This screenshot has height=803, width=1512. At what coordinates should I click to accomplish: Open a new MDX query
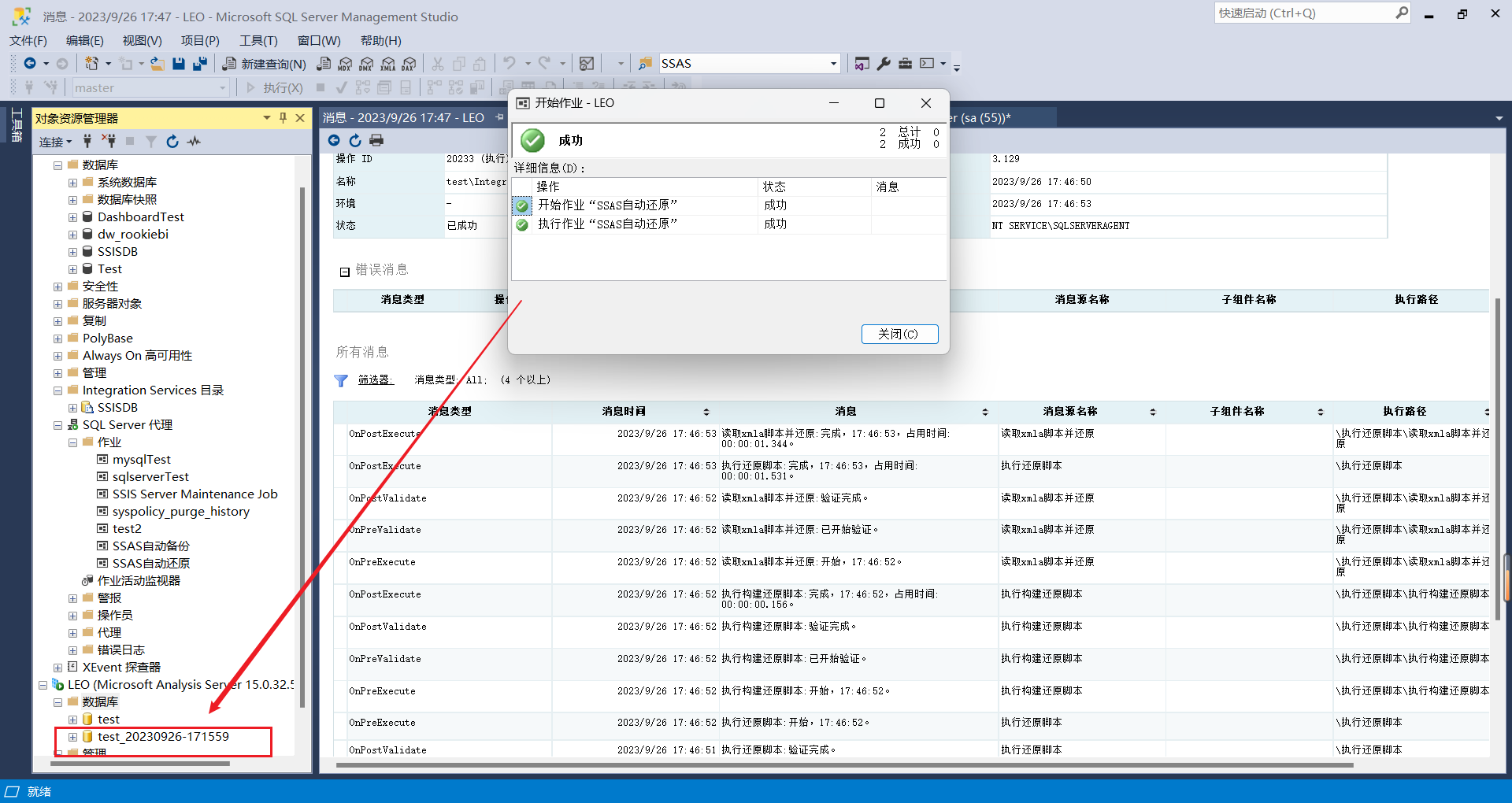[x=345, y=64]
